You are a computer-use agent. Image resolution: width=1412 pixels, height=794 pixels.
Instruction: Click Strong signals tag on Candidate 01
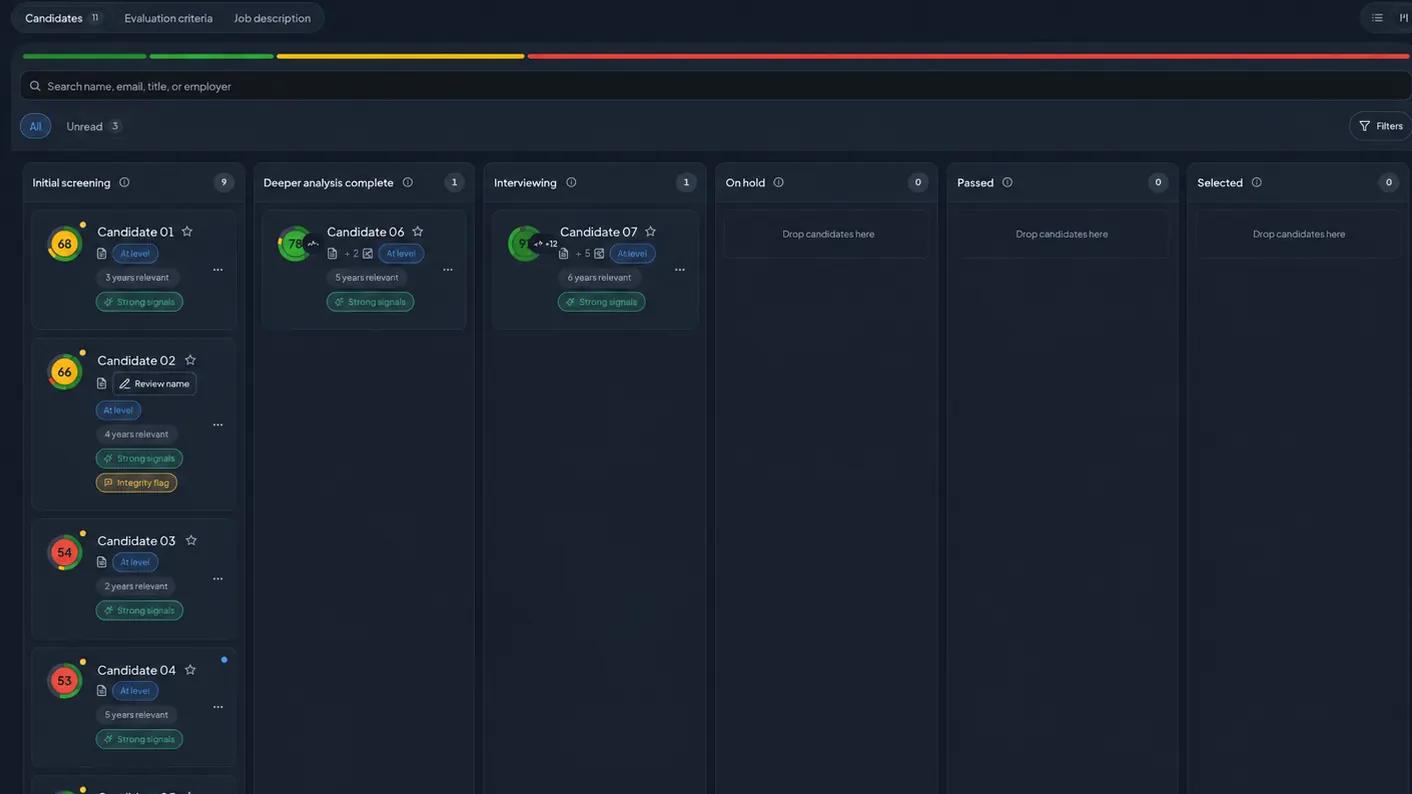click(139, 301)
